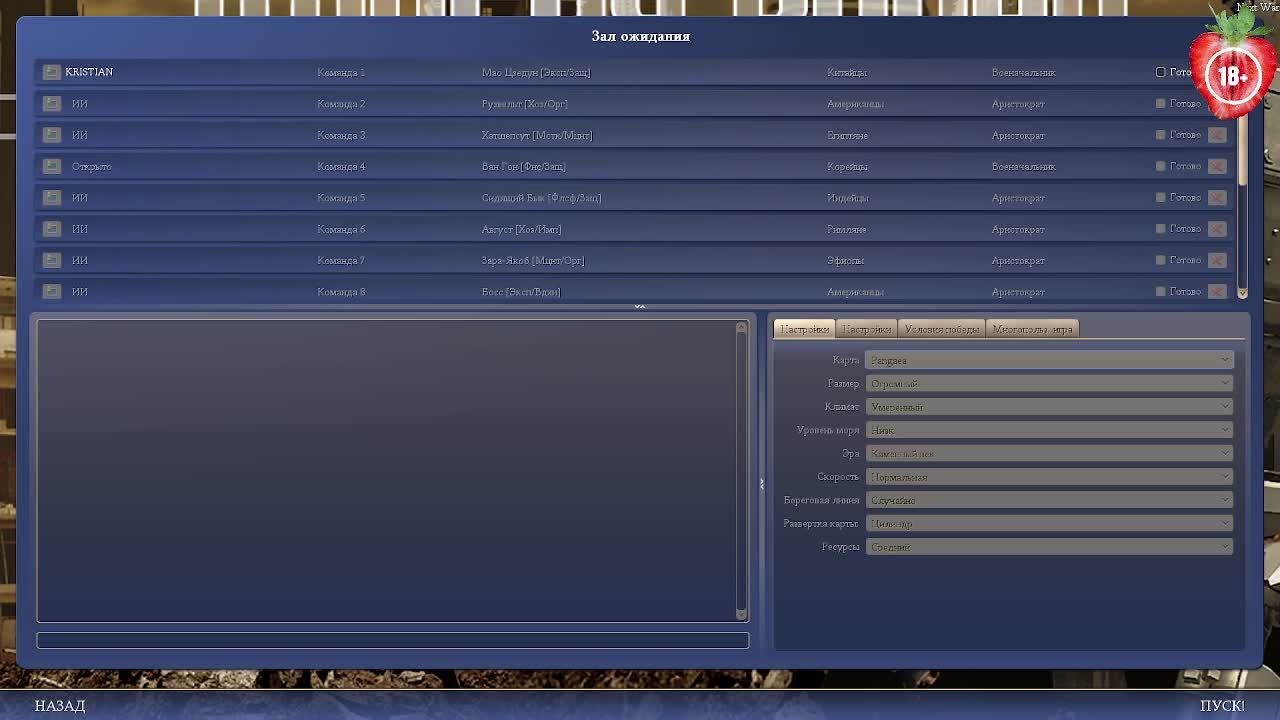Open the Многопольз. игра tab
This screenshot has height=720, width=1280.
(x=1032, y=329)
